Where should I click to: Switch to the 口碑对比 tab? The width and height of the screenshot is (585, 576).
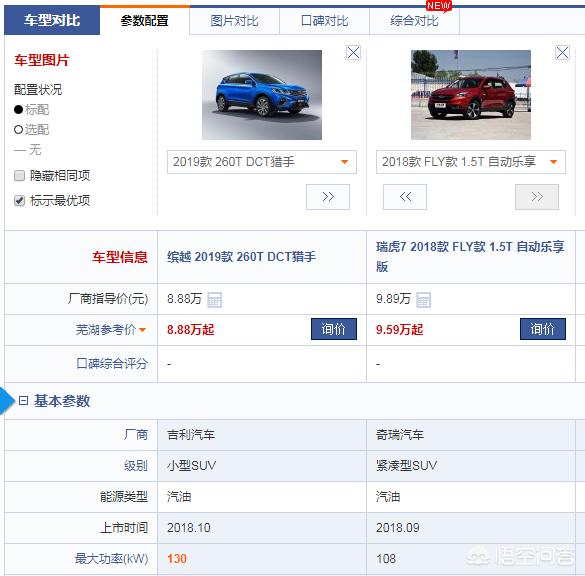coord(325,21)
